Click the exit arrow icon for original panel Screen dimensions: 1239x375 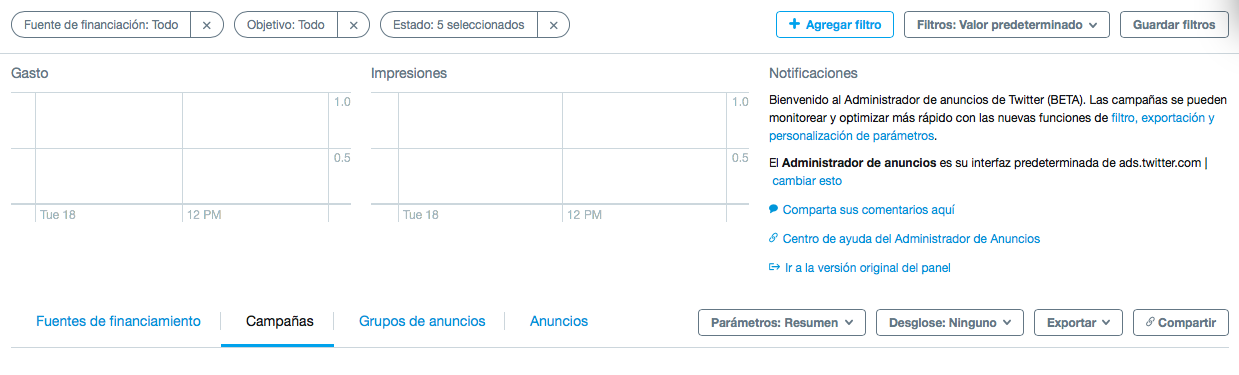773,267
